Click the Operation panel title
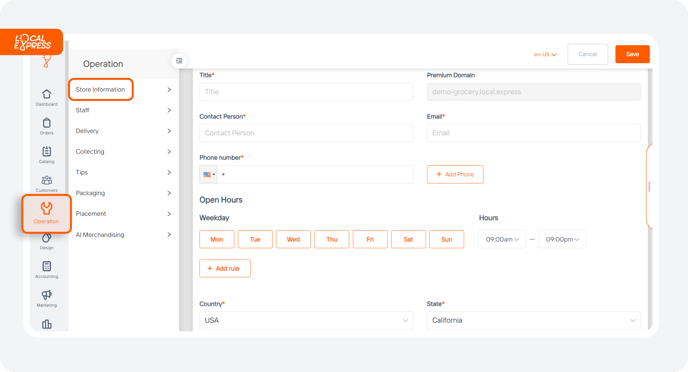This screenshot has width=688, height=372. (x=103, y=64)
